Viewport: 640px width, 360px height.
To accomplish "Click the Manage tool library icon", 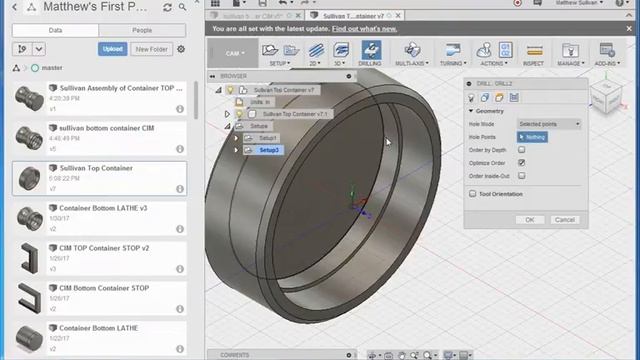I will coord(570,51).
